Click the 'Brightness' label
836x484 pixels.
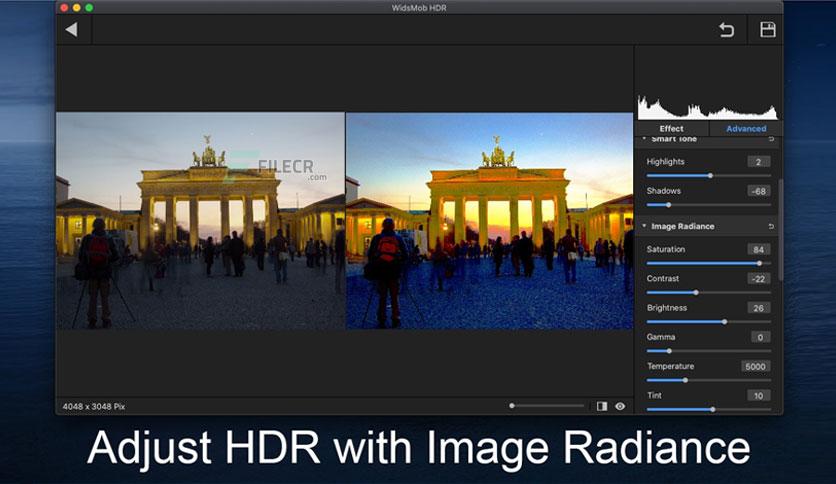(667, 308)
